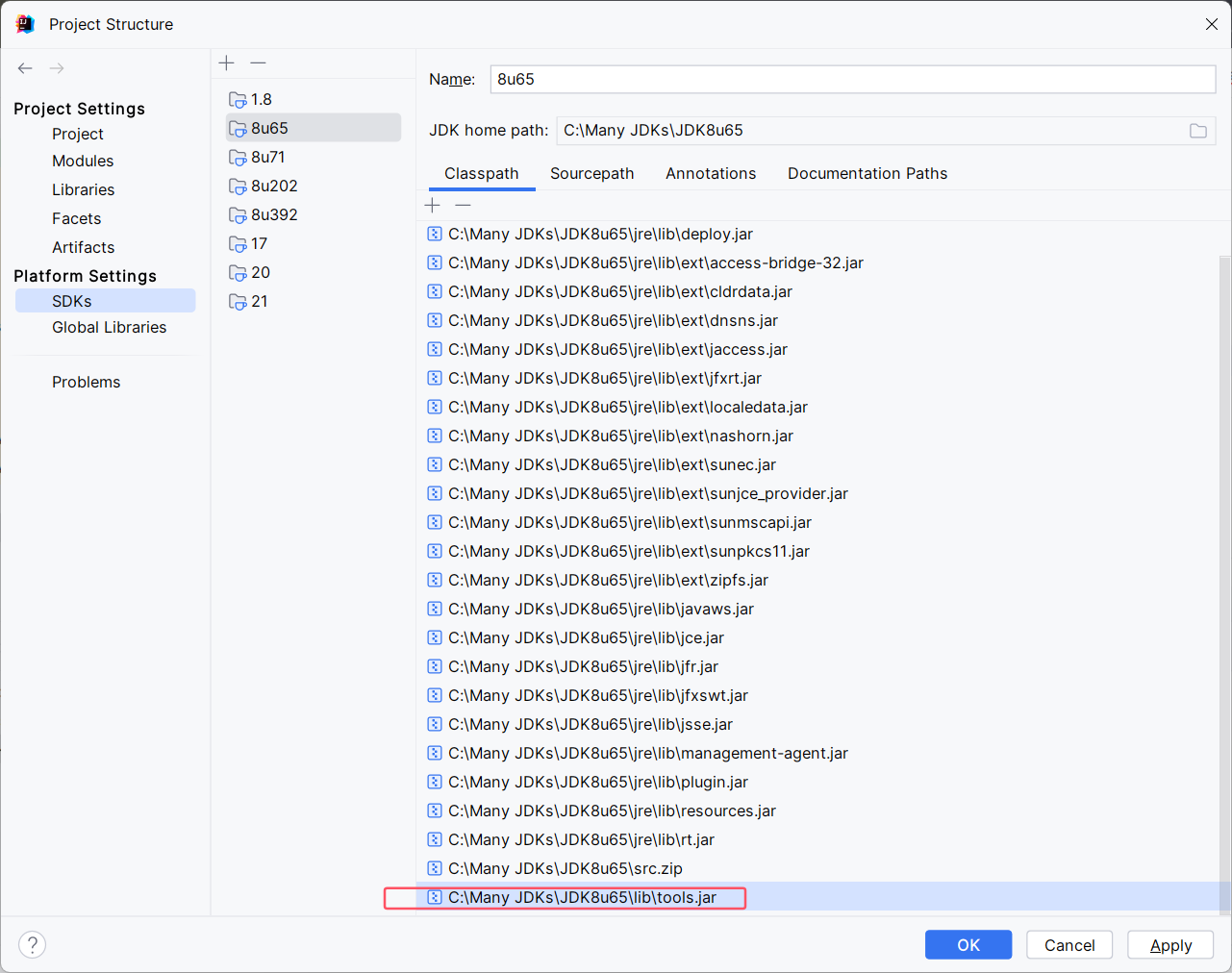Click the Cancel button
Viewport: 1232px width, 973px height.
click(x=1069, y=945)
